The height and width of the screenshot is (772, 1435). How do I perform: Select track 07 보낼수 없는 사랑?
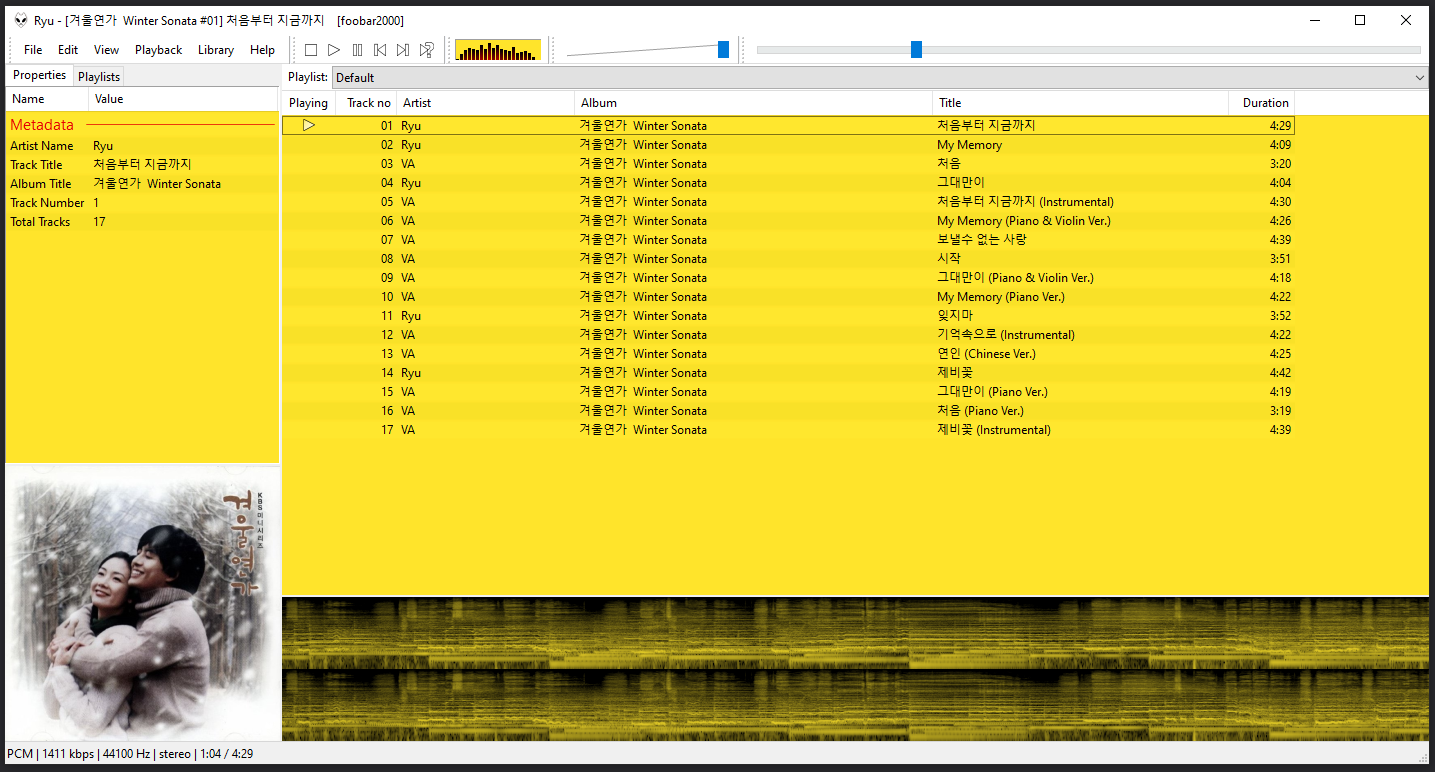pos(788,240)
